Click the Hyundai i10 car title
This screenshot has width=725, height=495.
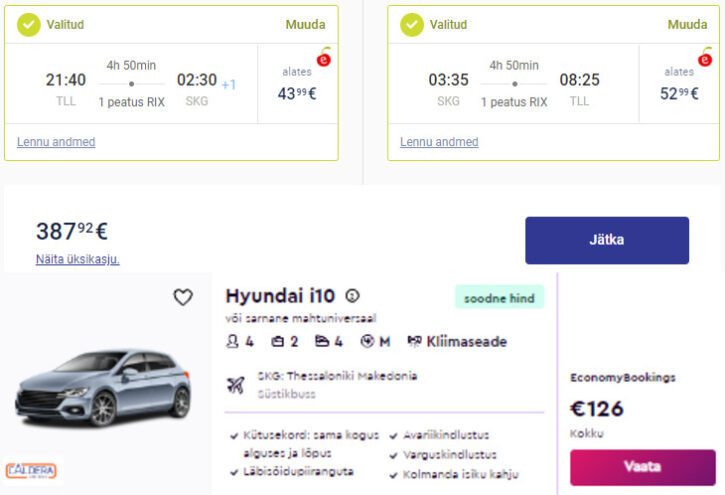(280, 296)
